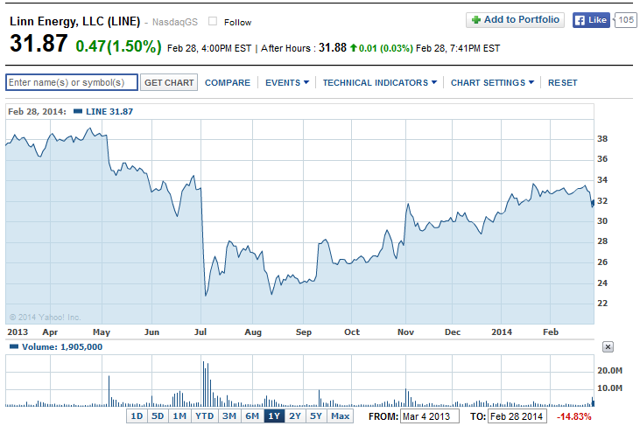Click the 31.87 stock price

[x=39, y=43]
